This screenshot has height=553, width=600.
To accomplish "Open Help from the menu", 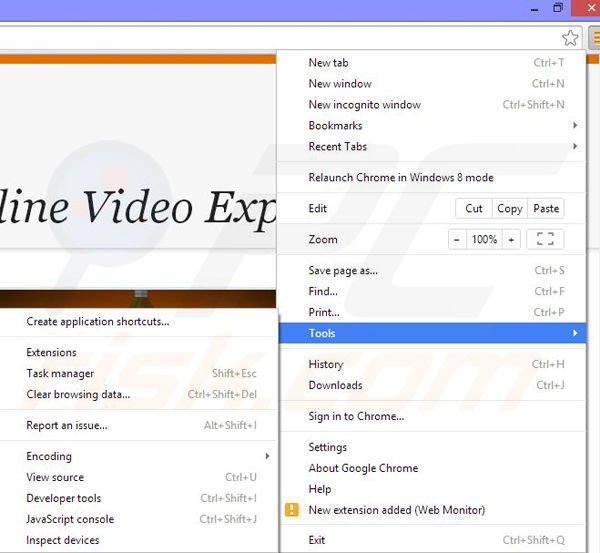I will pyautogui.click(x=432, y=489).
